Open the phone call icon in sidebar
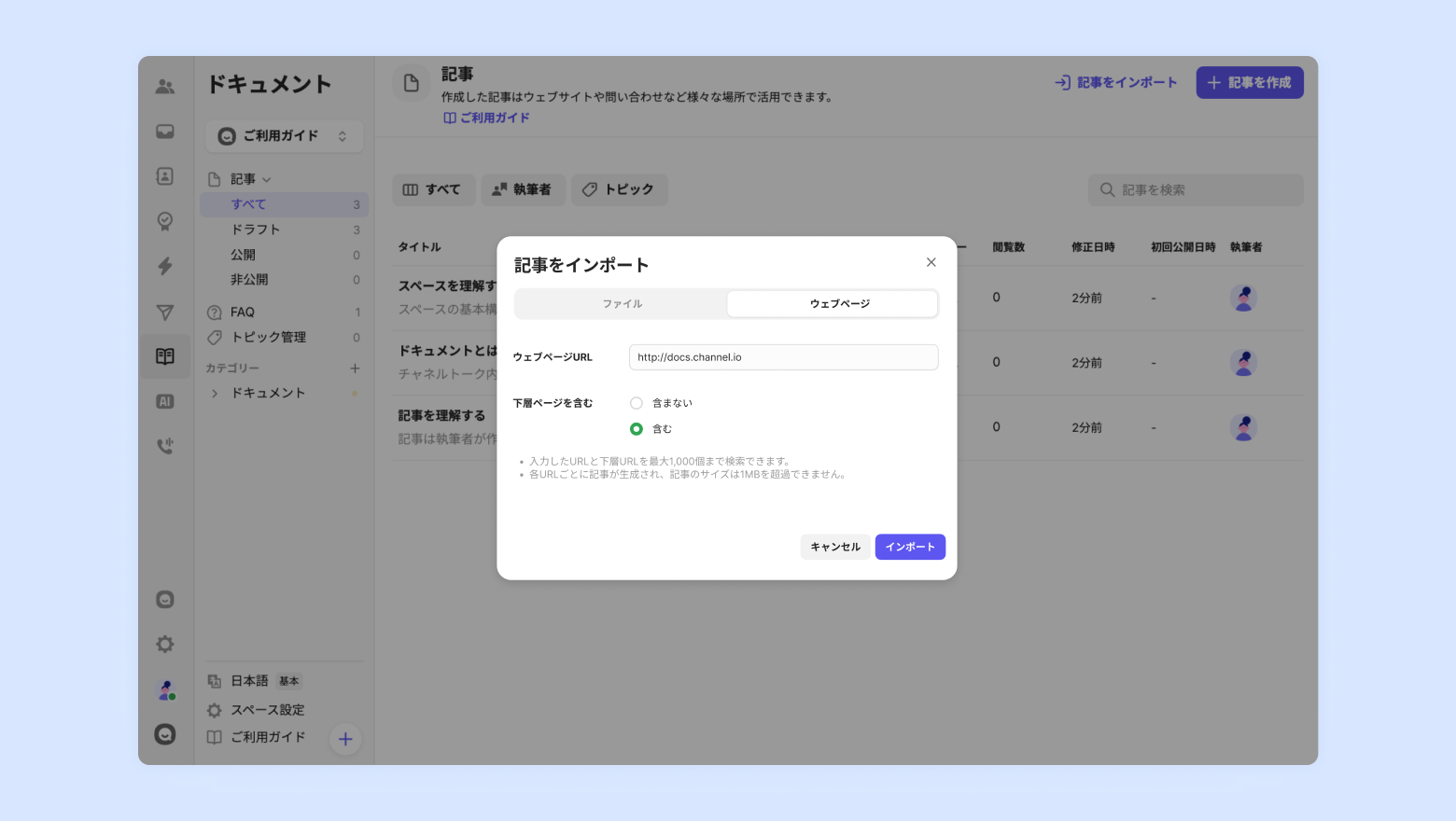The height and width of the screenshot is (821, 1456). point(165,446)
